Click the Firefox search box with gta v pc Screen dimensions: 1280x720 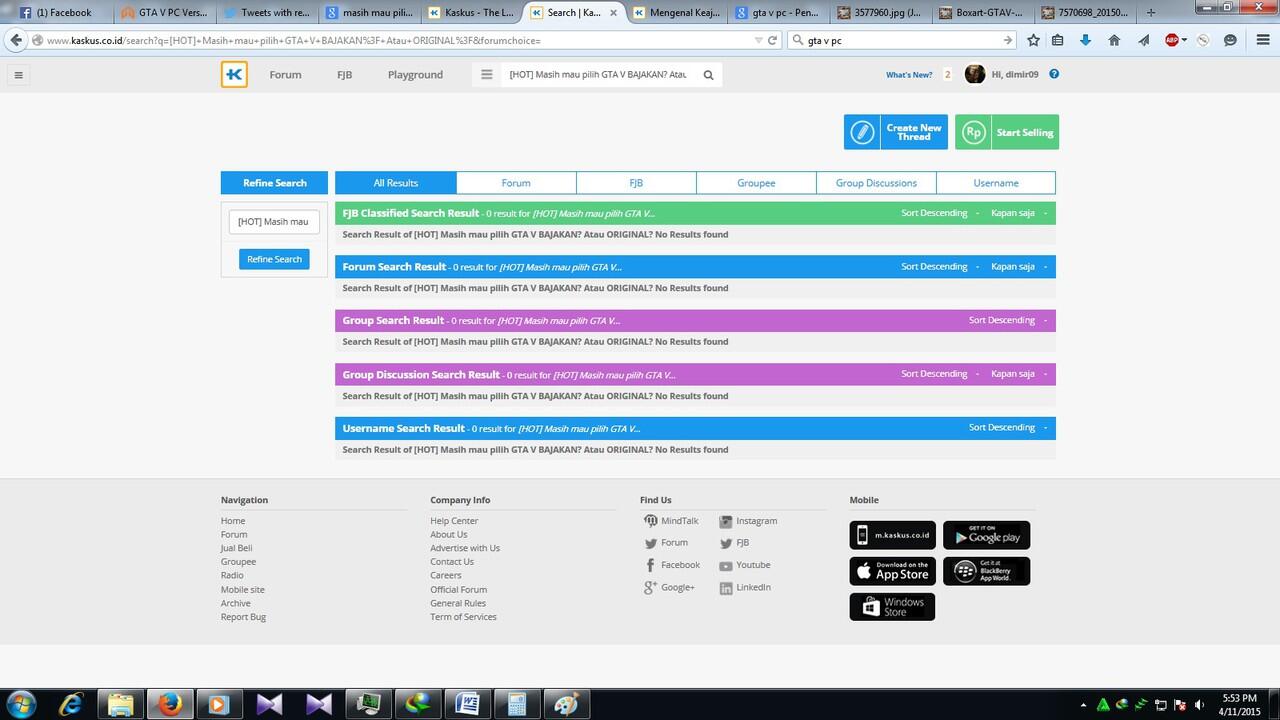(x=902, y=40)
